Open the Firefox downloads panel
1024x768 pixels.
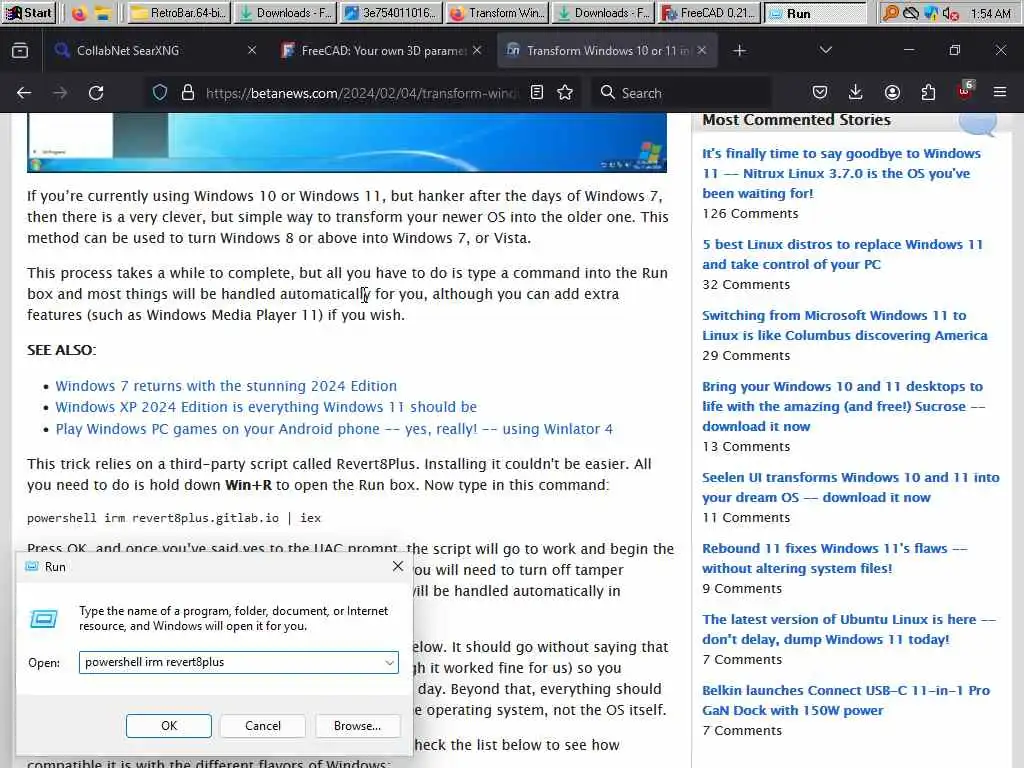pyautogui.click(x=856, y=93)
